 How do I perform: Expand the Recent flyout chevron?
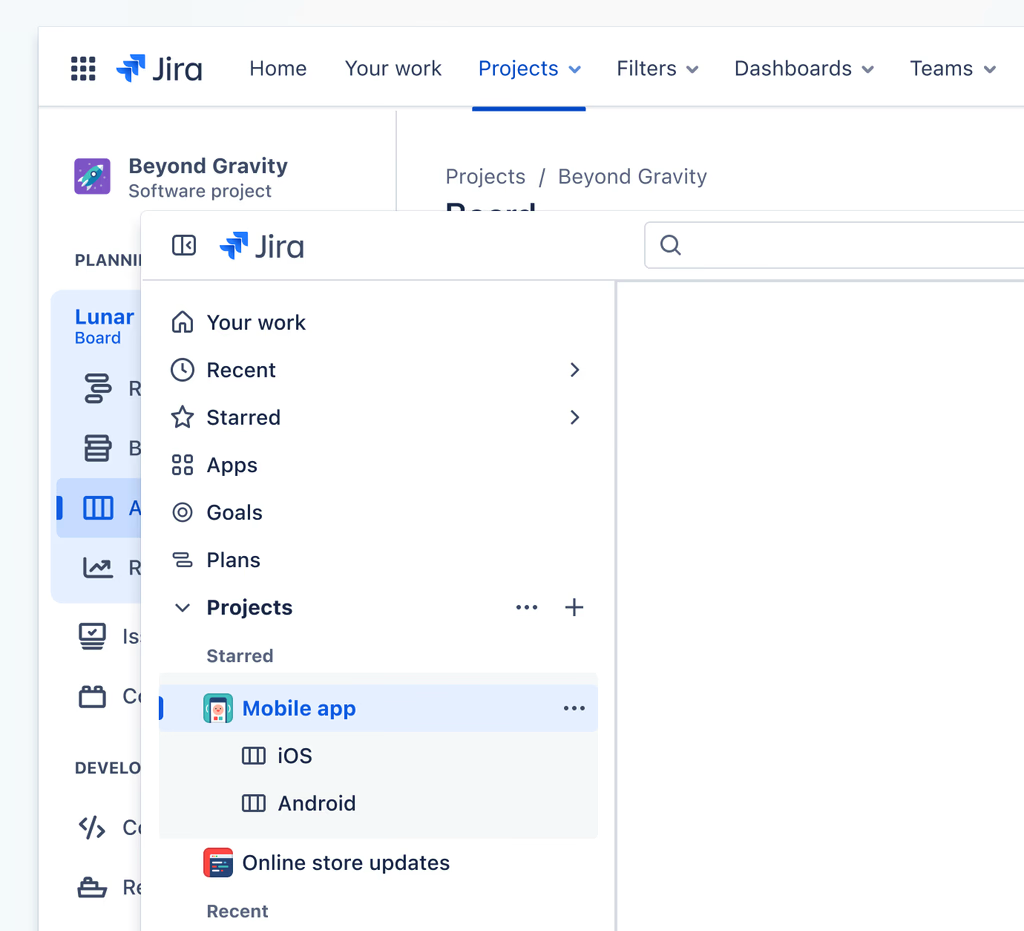point(575,370)
